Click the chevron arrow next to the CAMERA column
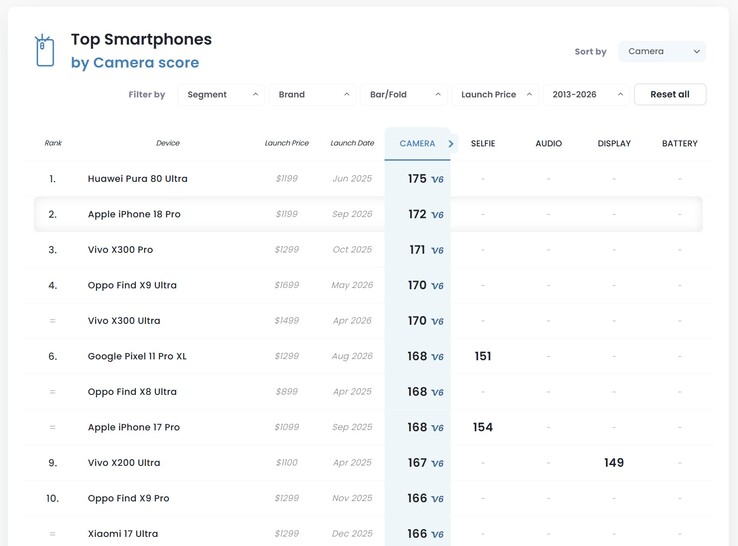This screenshot has height=546, width=738. pyautogui.click(x=451, y=144)
